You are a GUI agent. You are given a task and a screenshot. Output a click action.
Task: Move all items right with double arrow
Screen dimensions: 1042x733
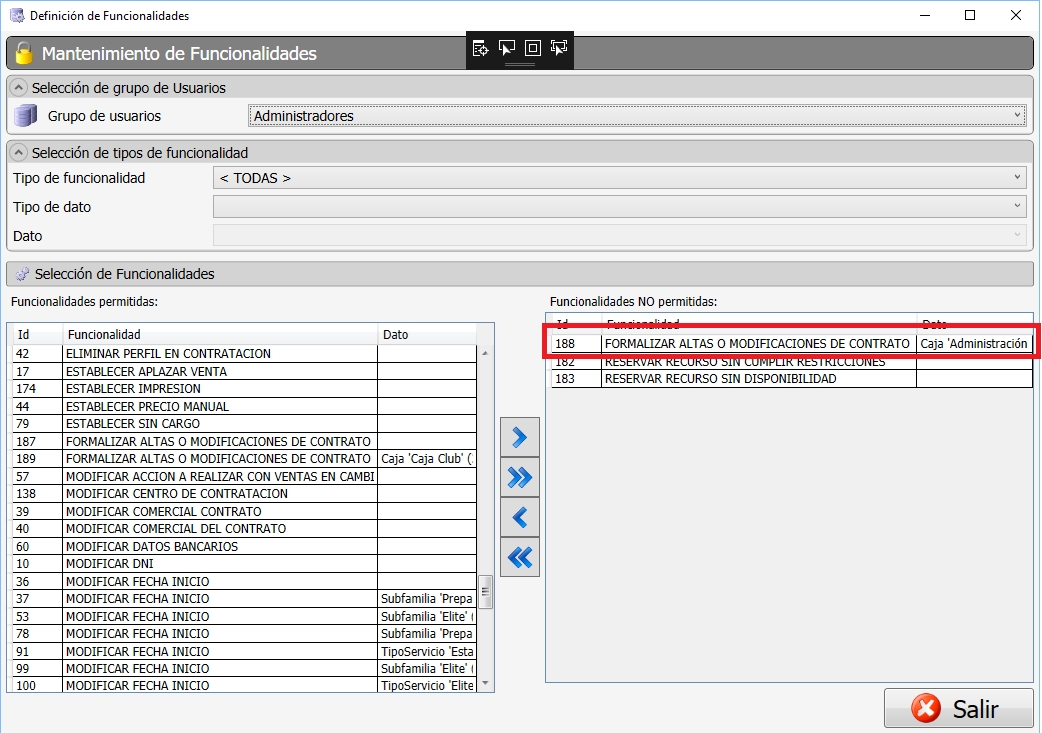tap(520, 477)
